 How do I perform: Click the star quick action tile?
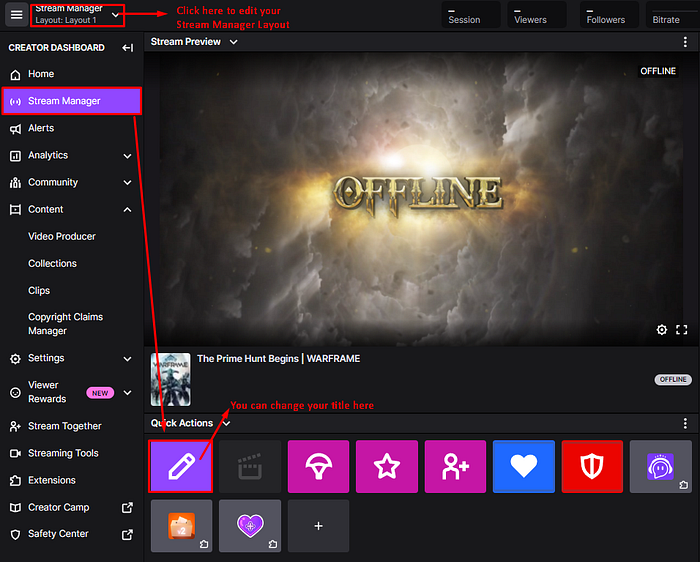[x=387, y=466]
